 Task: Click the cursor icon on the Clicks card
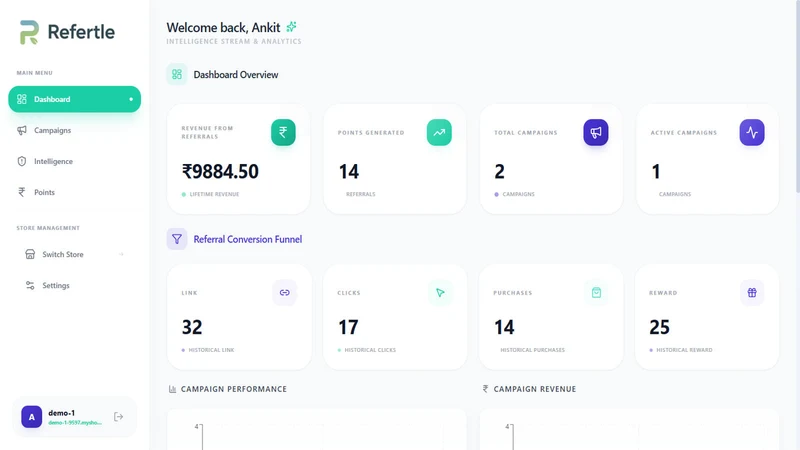point(440,292)
